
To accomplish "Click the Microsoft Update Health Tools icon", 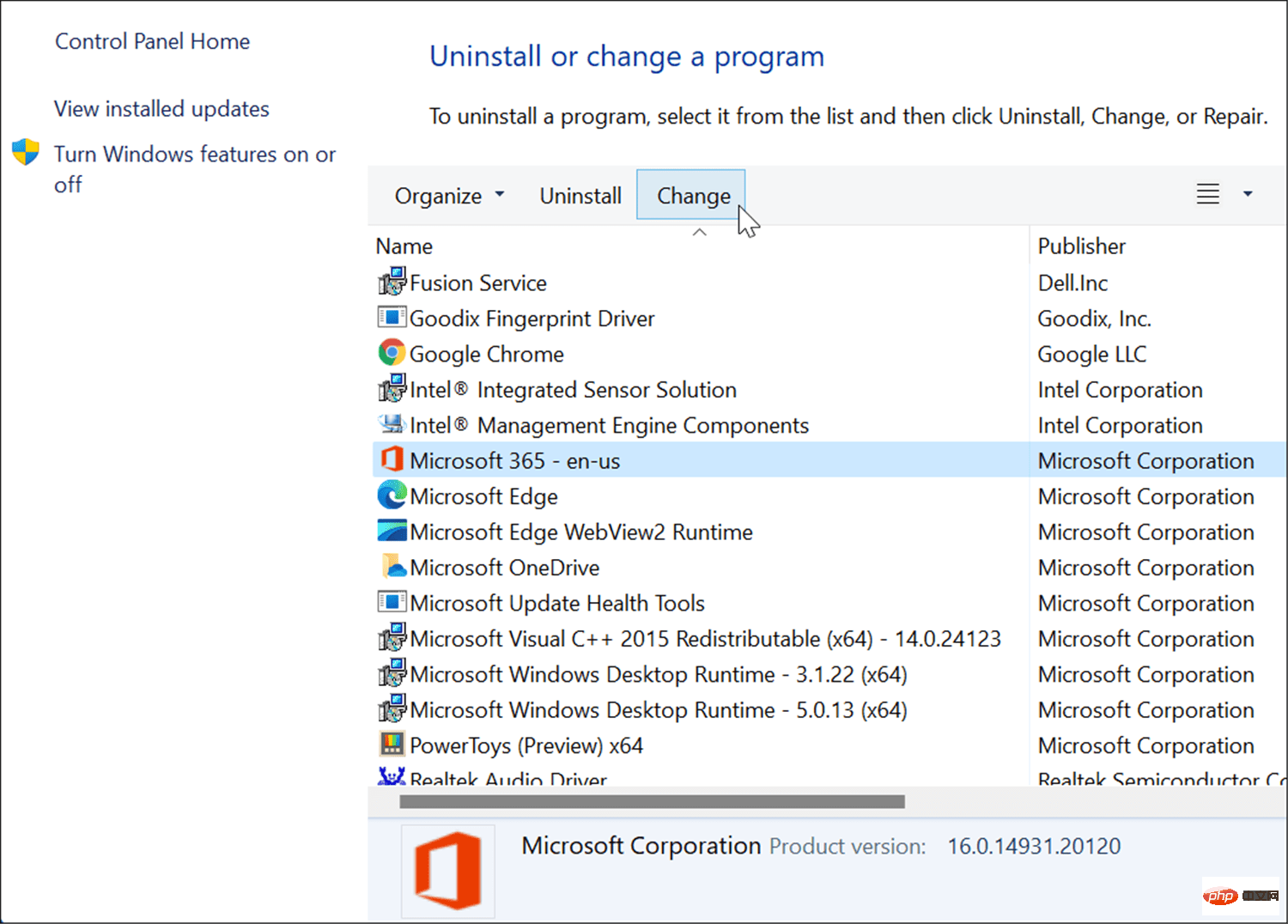I will (392, 602).
